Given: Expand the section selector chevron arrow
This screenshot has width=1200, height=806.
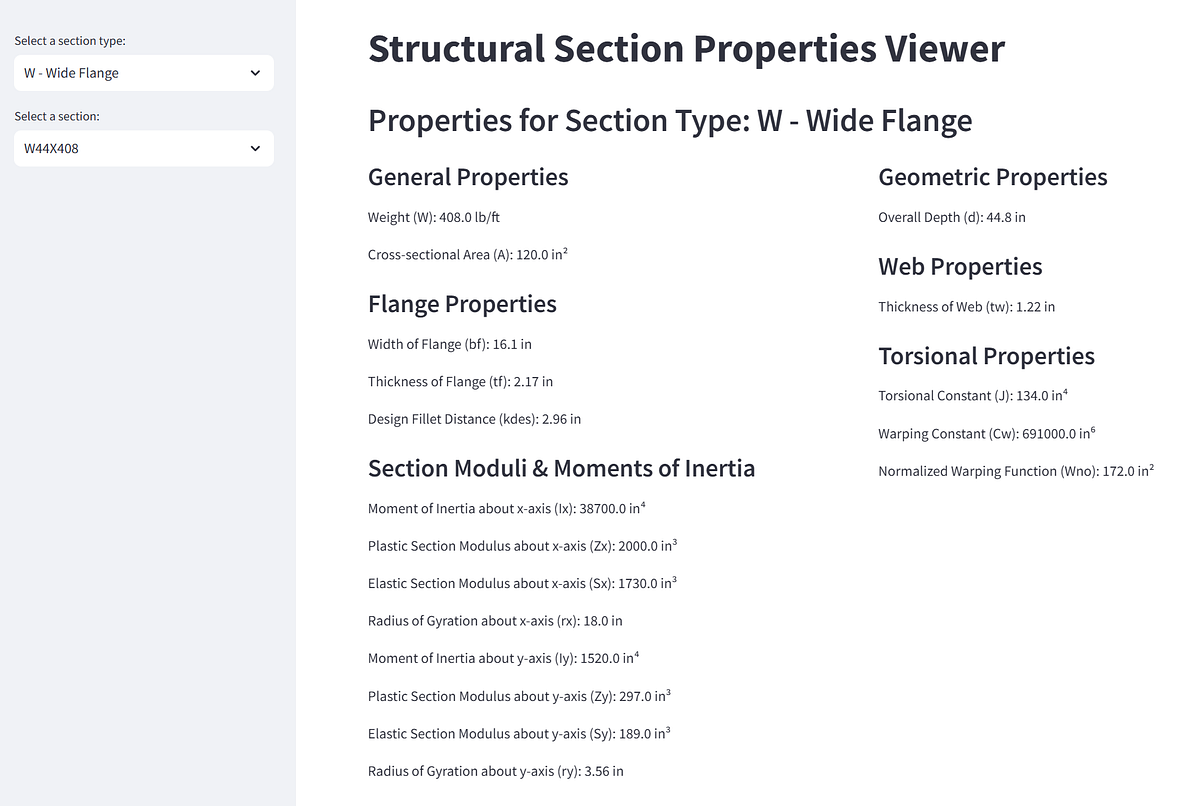Looking at the screenshot, I should (x=257, y=148).
